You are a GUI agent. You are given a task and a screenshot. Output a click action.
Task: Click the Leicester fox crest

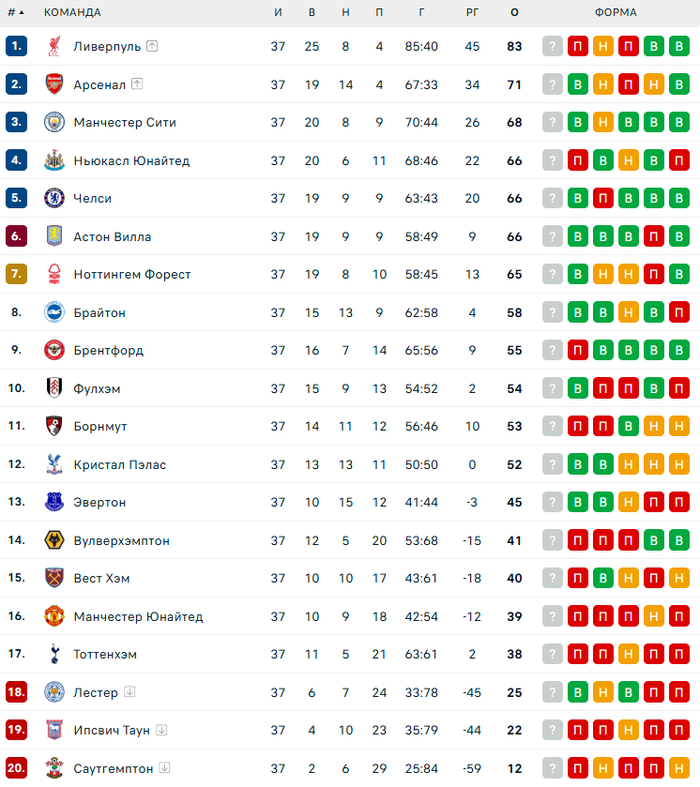point(54,692)
